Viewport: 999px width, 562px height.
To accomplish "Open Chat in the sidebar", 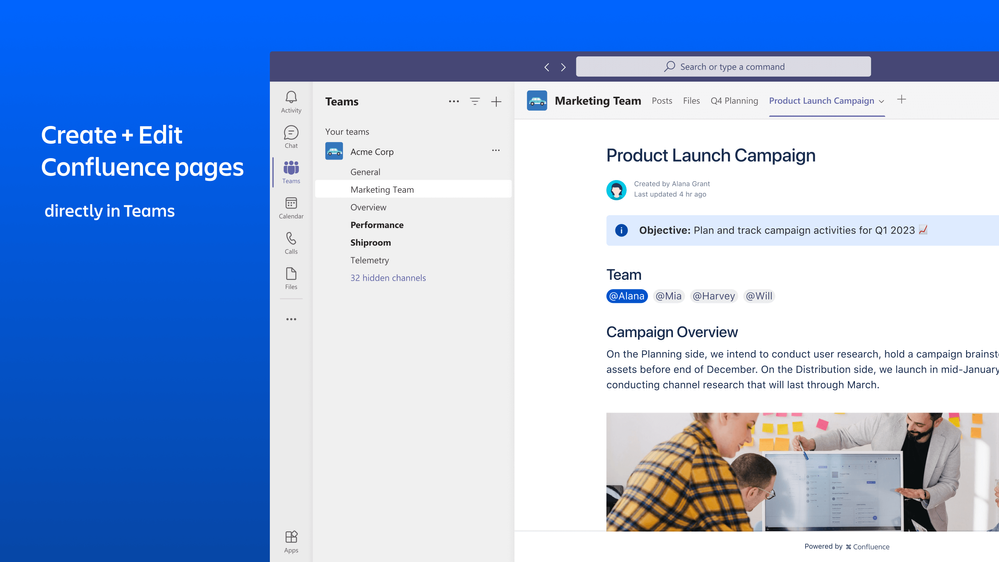I will [291, 136].
